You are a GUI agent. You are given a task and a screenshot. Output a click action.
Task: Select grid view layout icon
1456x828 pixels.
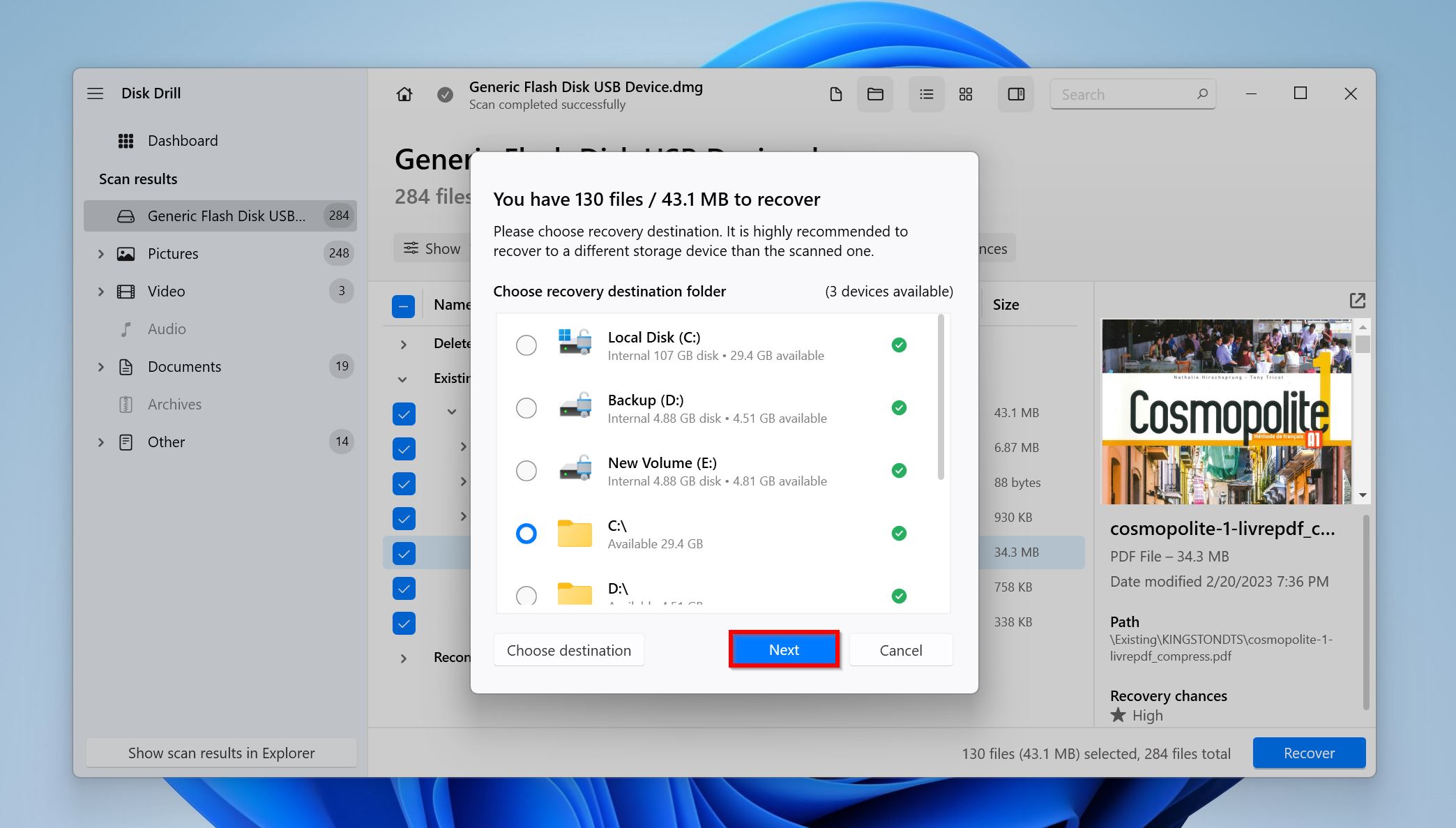[966, 94]
